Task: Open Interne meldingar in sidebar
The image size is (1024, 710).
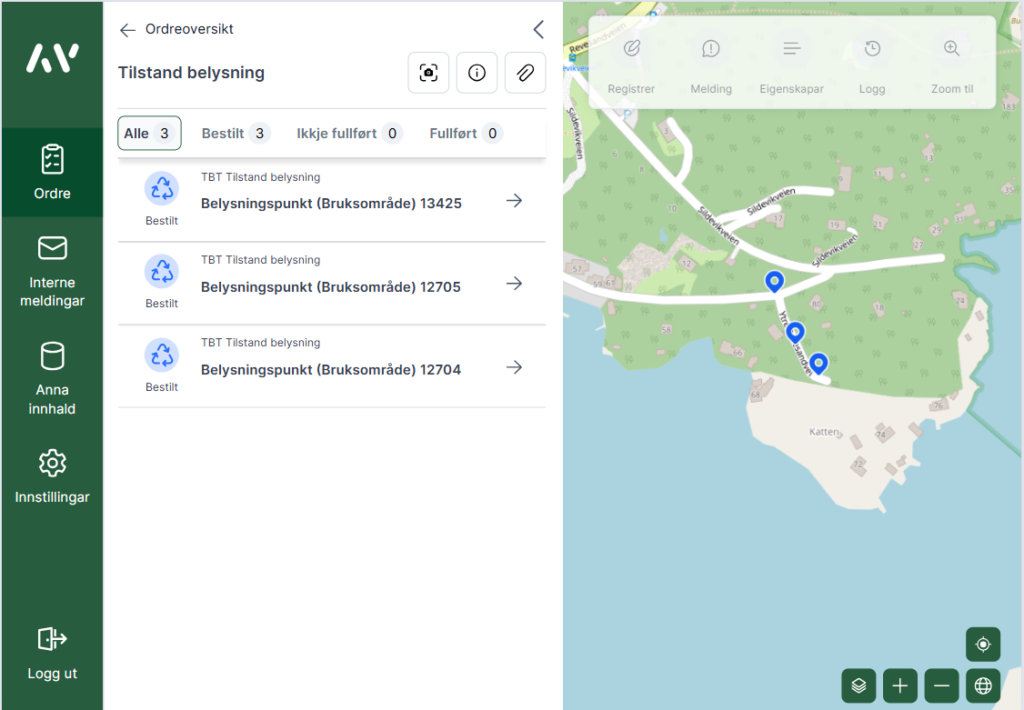Action: pyautogui.click(x=52, y=272)
